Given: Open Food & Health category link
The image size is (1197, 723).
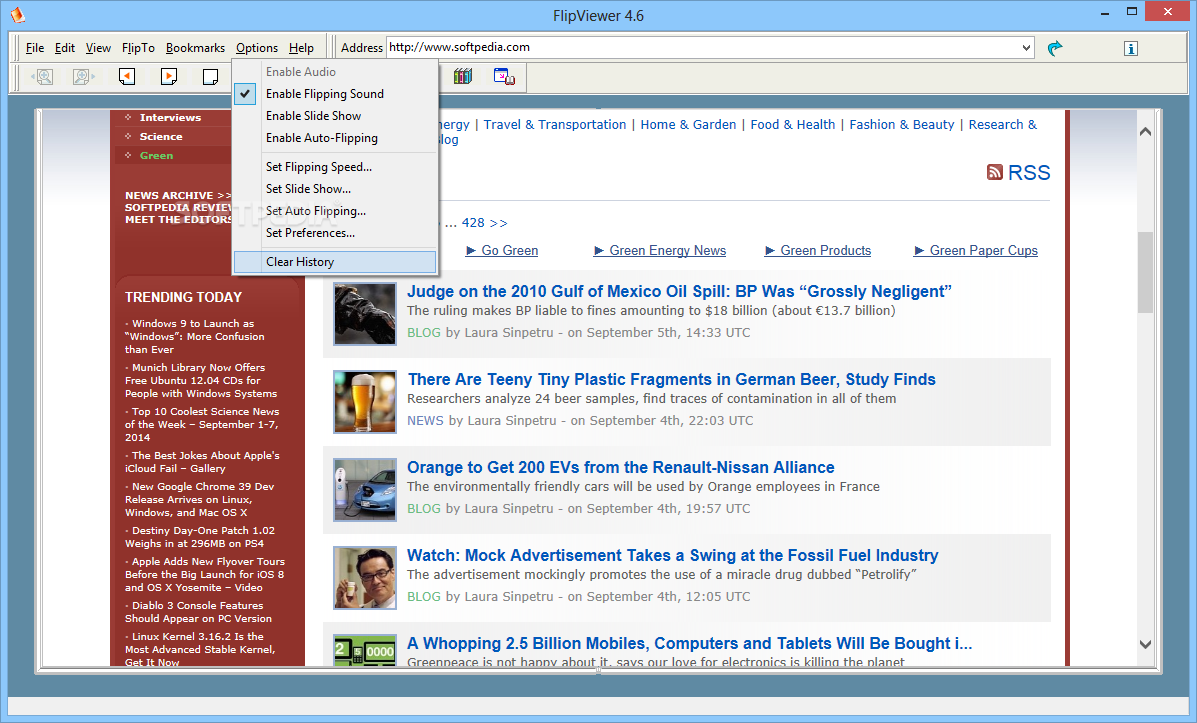Looking at the screenshot, I should click(792, 124).
